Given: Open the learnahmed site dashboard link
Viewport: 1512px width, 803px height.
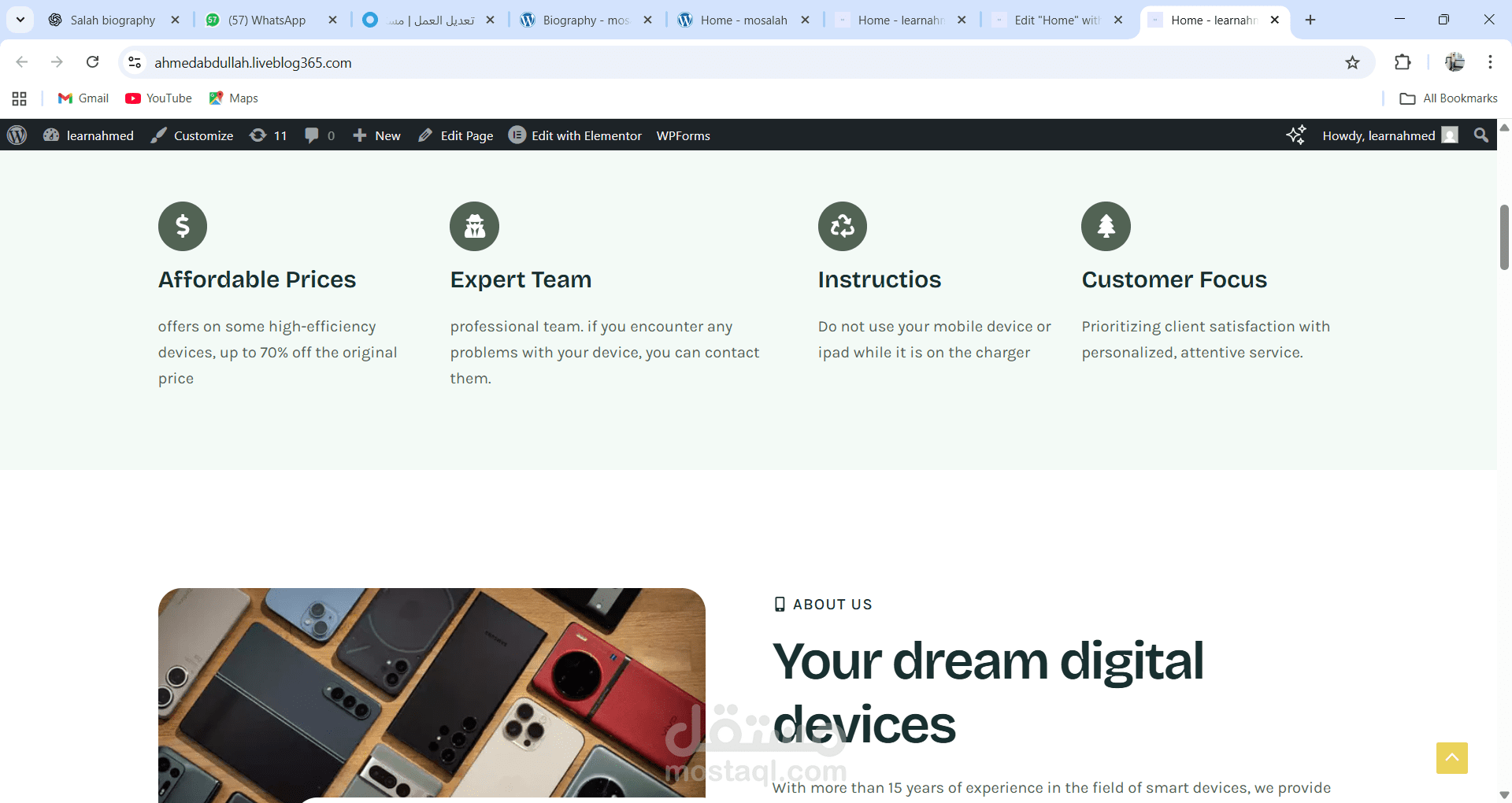Looking at the screenshot, I should [x=88, y=135].
